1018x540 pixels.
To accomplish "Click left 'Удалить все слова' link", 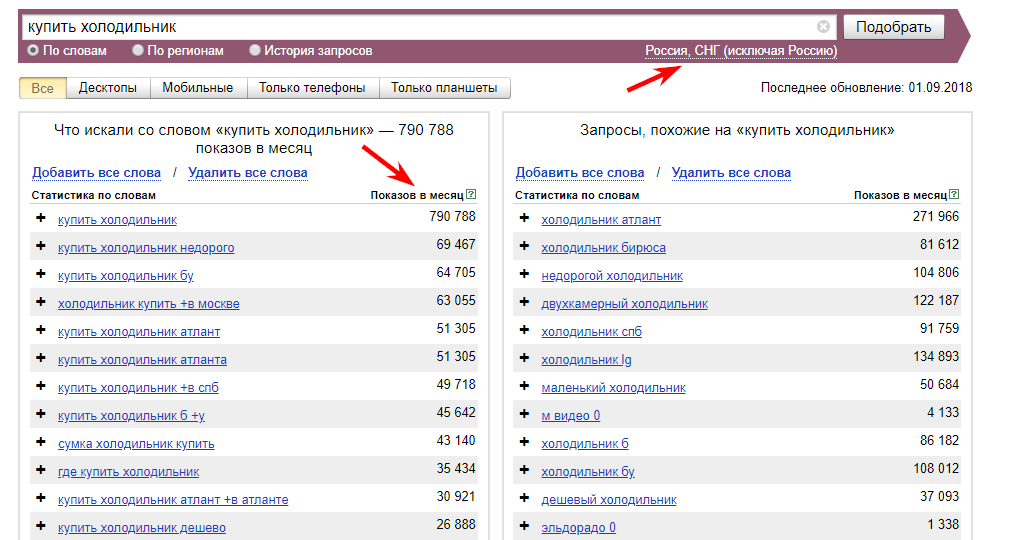I will tap(248, 173).
